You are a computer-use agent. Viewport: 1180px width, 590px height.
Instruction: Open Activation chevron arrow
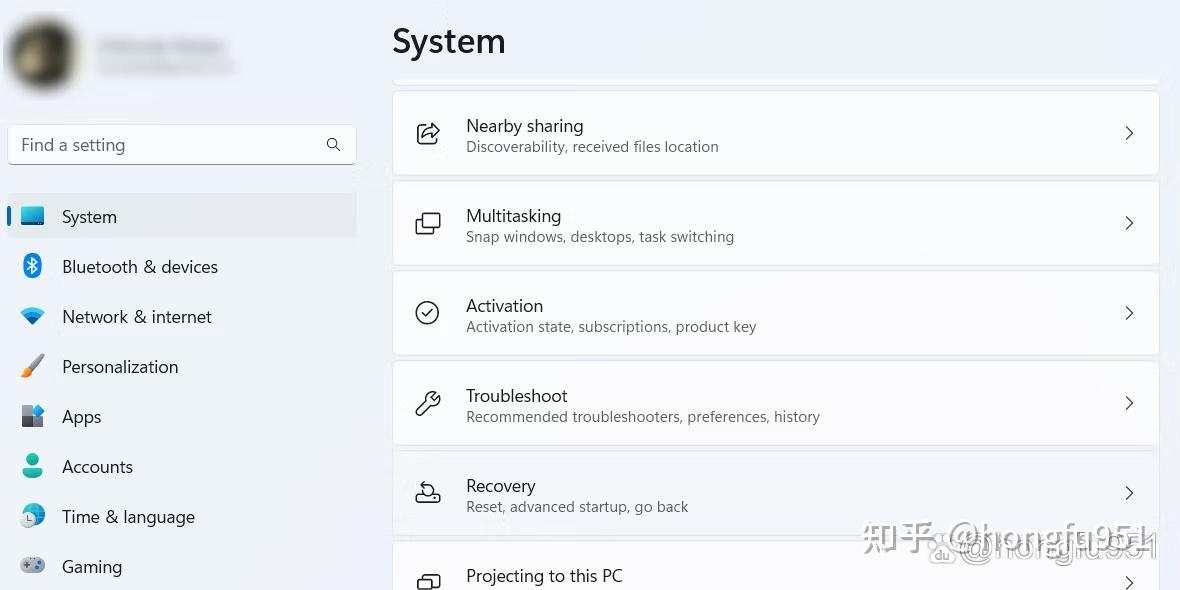tap(1129, 314)
